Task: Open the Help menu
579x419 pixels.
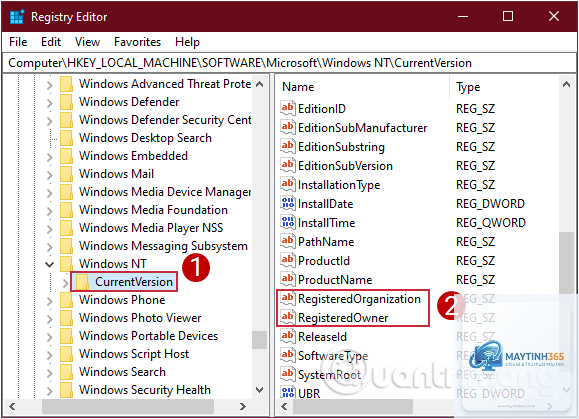Action: [187, 42]
